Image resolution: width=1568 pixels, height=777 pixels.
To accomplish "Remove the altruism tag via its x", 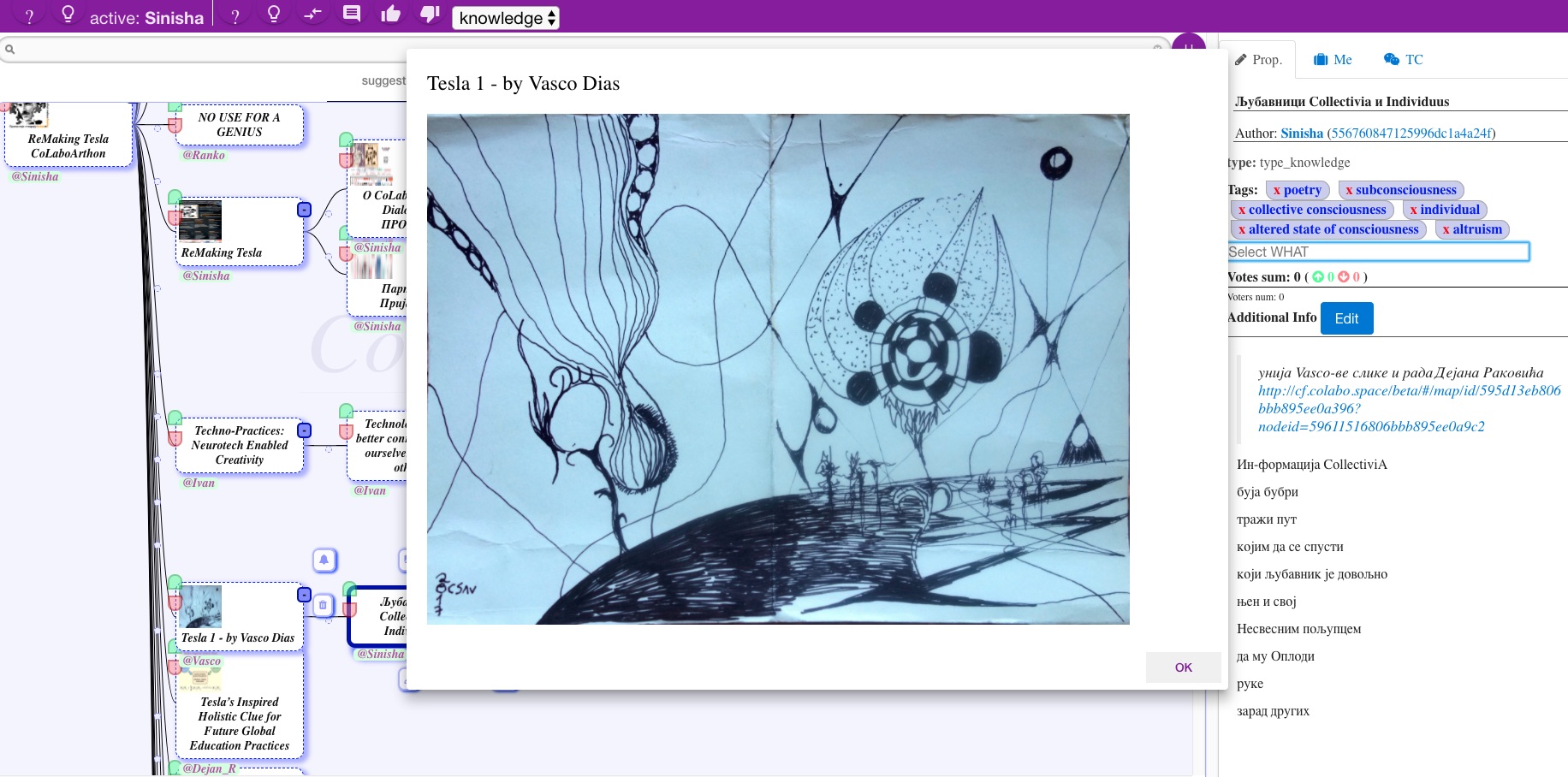I will [1446, 229].
